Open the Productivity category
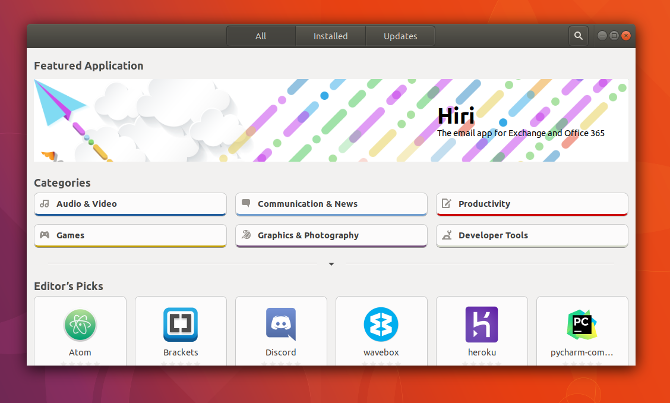 (532, 204)
